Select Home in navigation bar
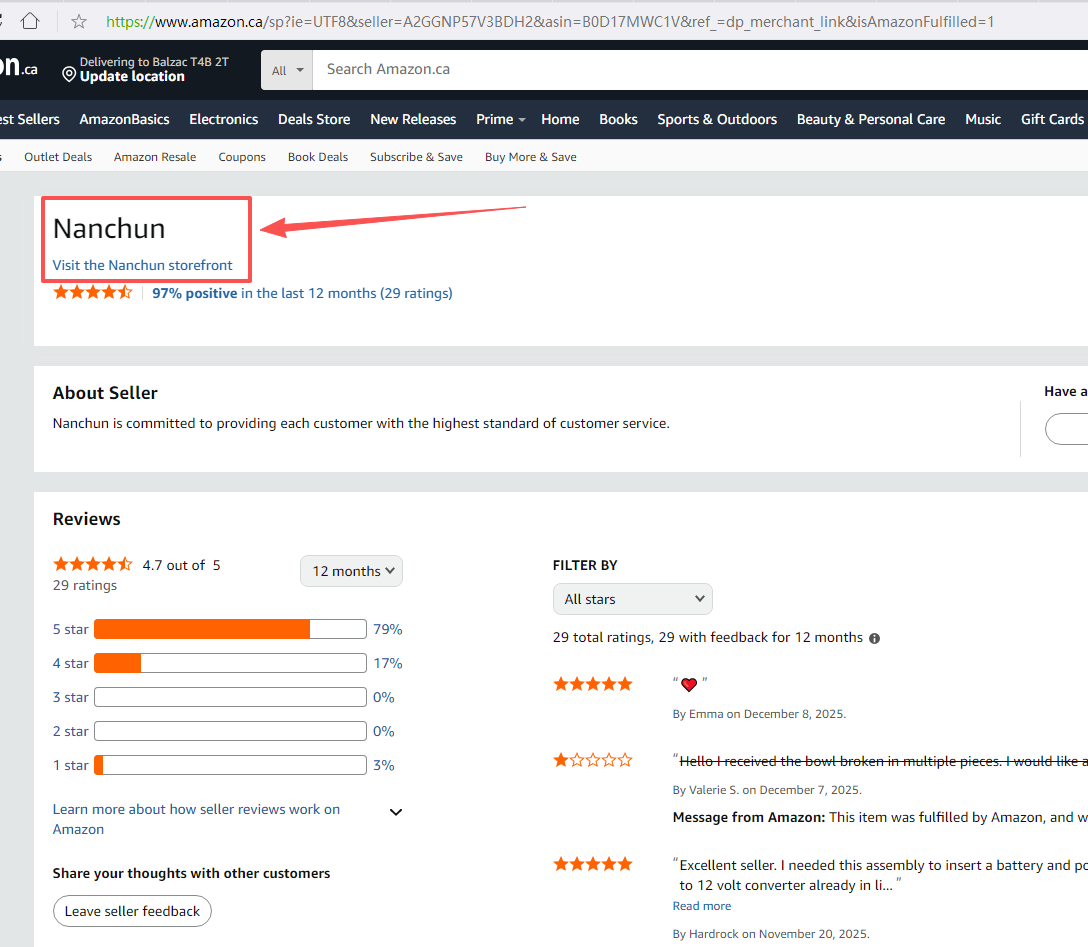 [x=560, y=119]
